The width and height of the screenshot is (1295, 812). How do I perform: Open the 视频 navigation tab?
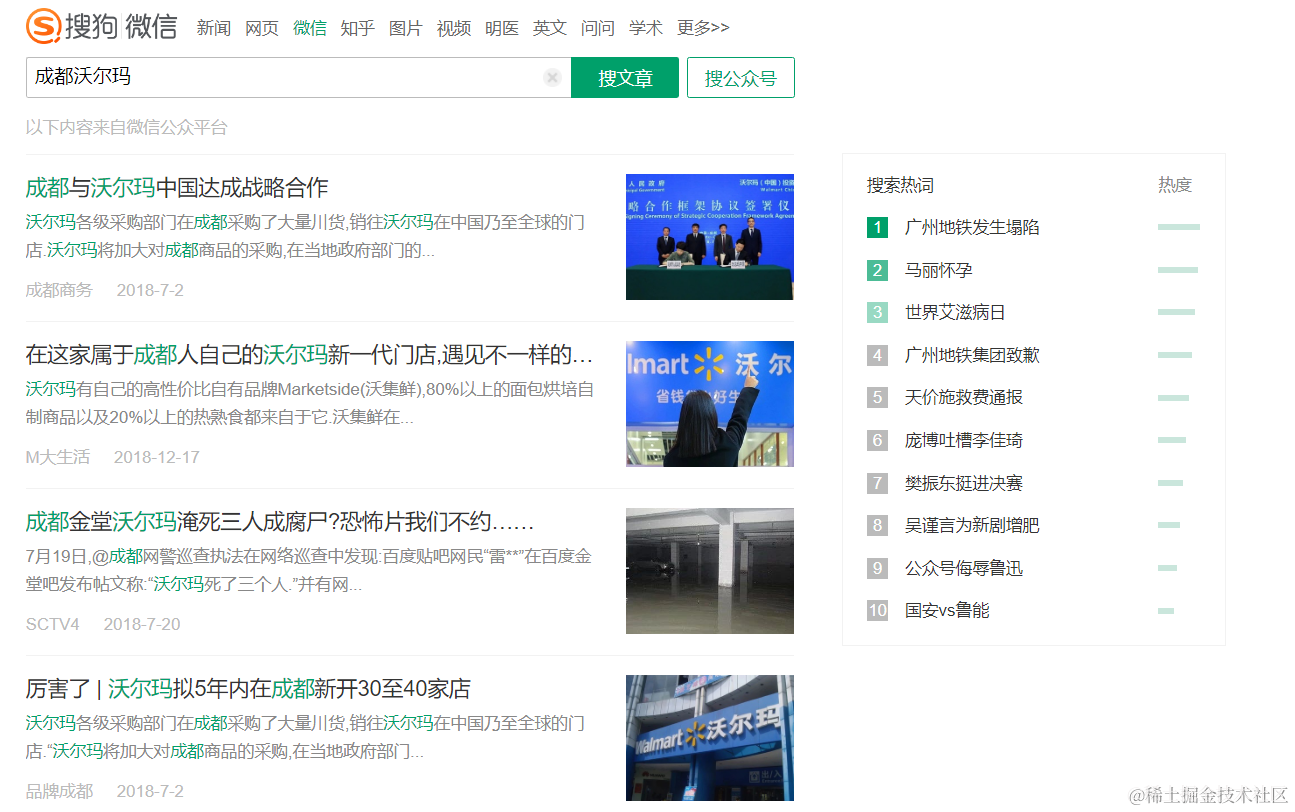point(454,28)
